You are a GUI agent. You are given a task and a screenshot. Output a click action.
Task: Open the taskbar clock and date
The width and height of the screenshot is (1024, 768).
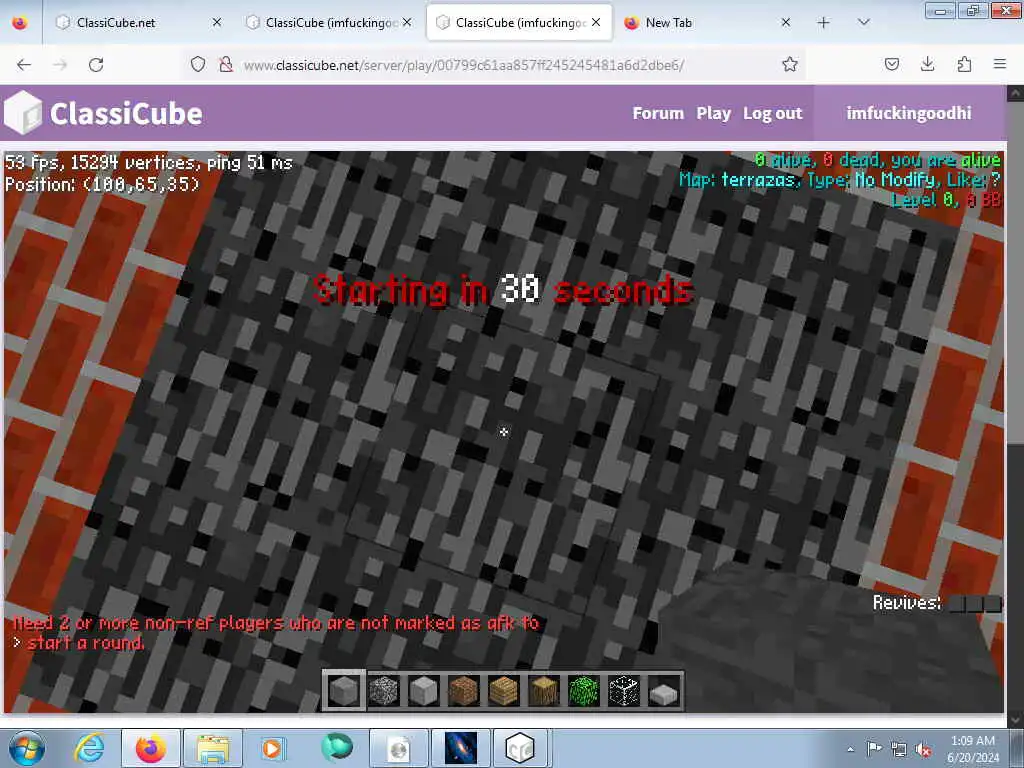click(973, 748)
